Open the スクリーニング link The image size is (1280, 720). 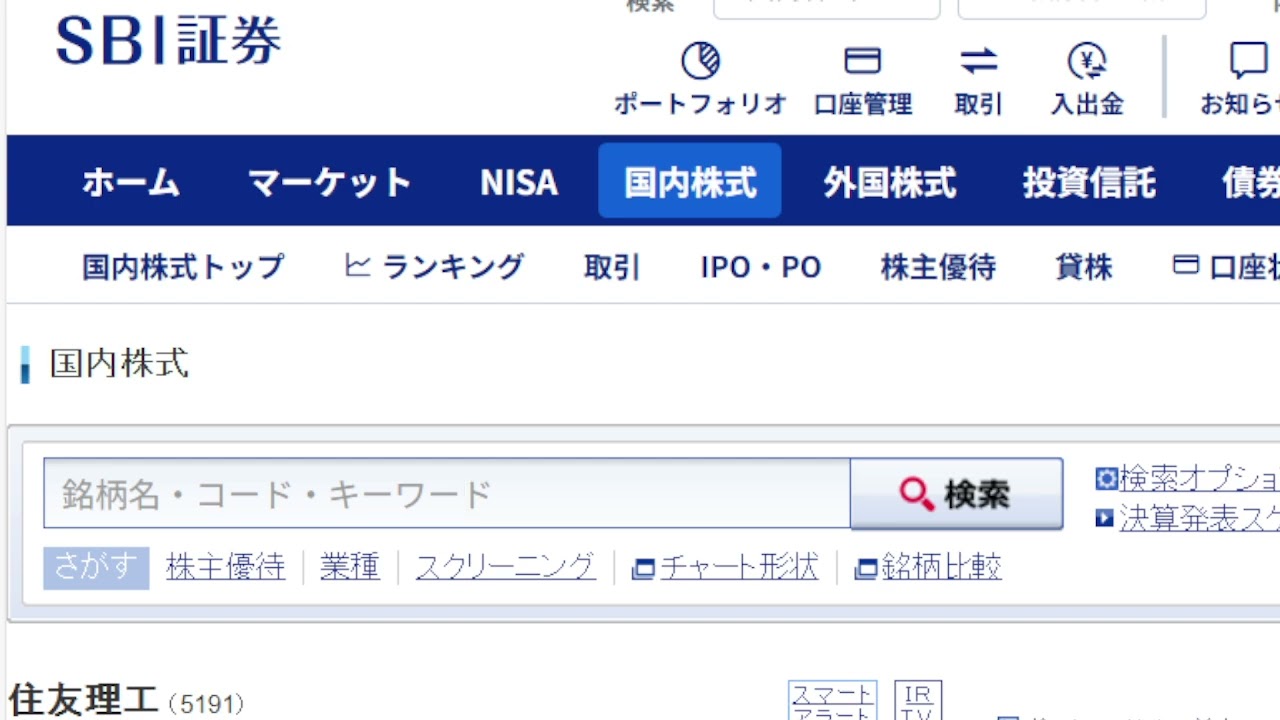[505, 568]
